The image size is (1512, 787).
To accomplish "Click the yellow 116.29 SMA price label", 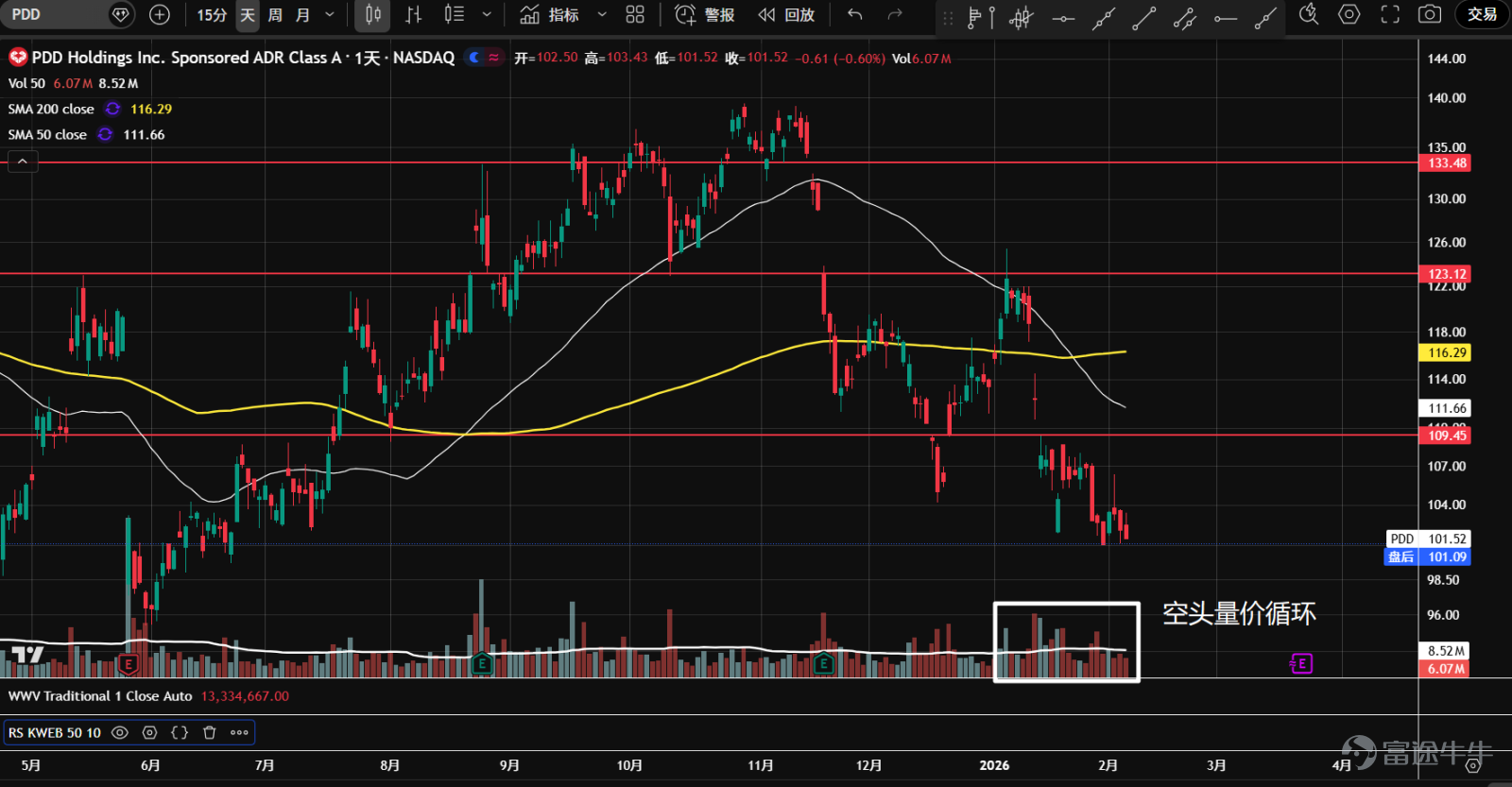I will (x=1446, y=352).
